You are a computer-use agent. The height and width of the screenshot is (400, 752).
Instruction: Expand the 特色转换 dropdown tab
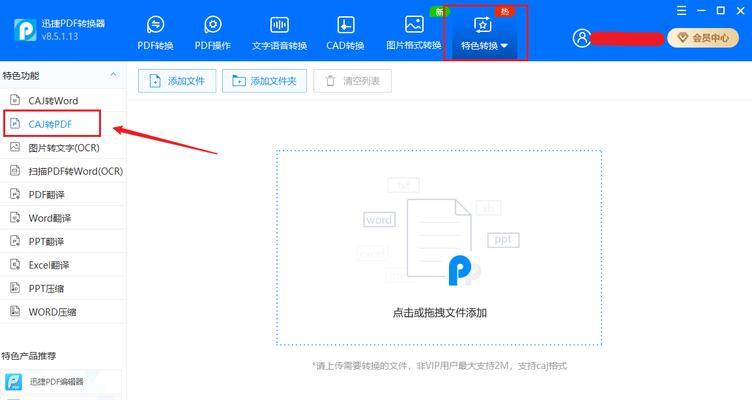click(484, 33)
